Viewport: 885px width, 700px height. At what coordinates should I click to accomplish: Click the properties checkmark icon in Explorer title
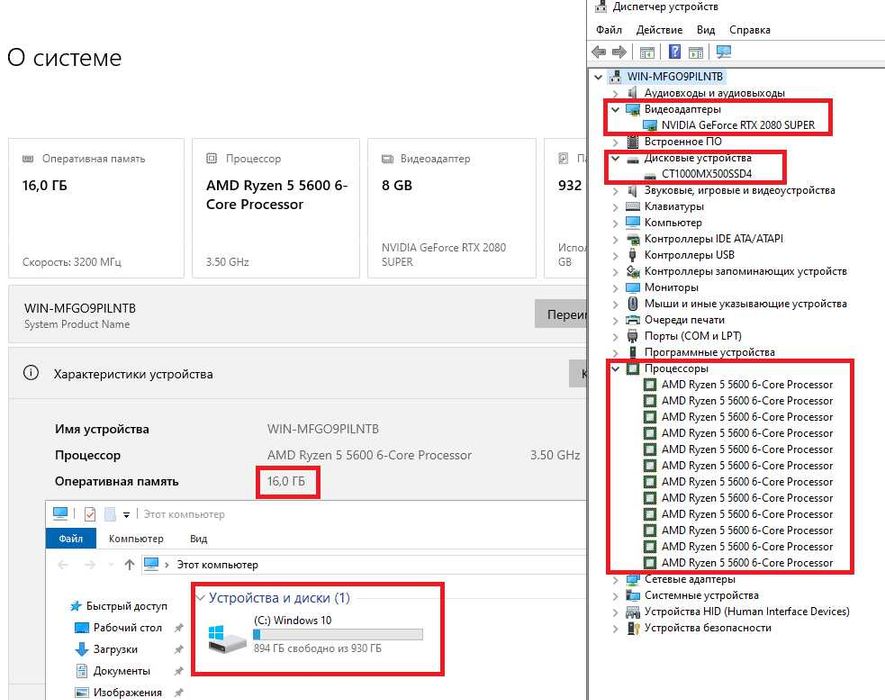[90, 514]
